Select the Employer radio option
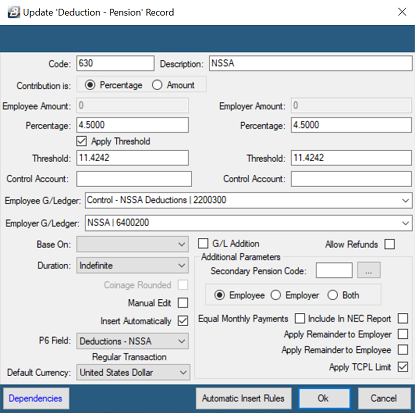Viewport: 415px width, 413px height. click(x=276, y=295)
